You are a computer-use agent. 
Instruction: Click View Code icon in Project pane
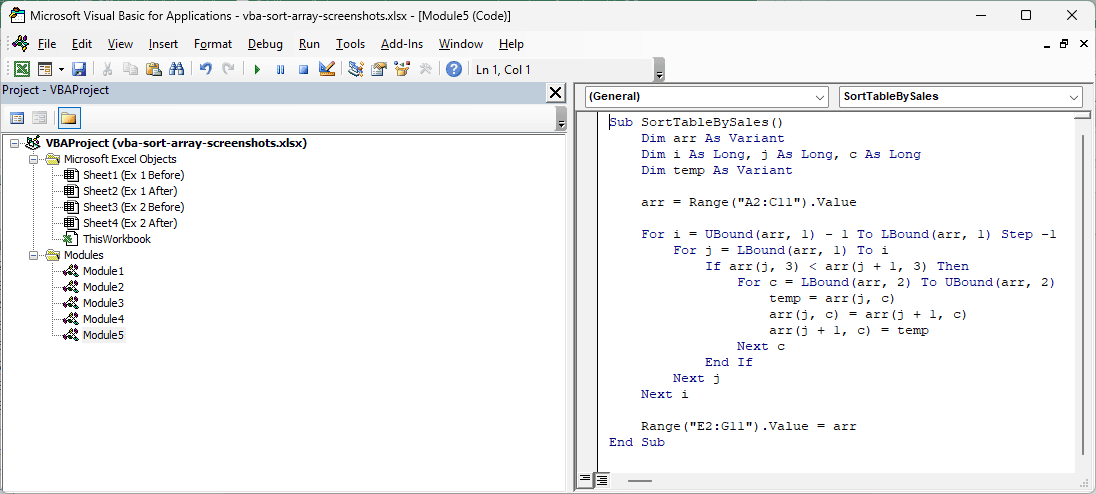[x=17, y=117]
